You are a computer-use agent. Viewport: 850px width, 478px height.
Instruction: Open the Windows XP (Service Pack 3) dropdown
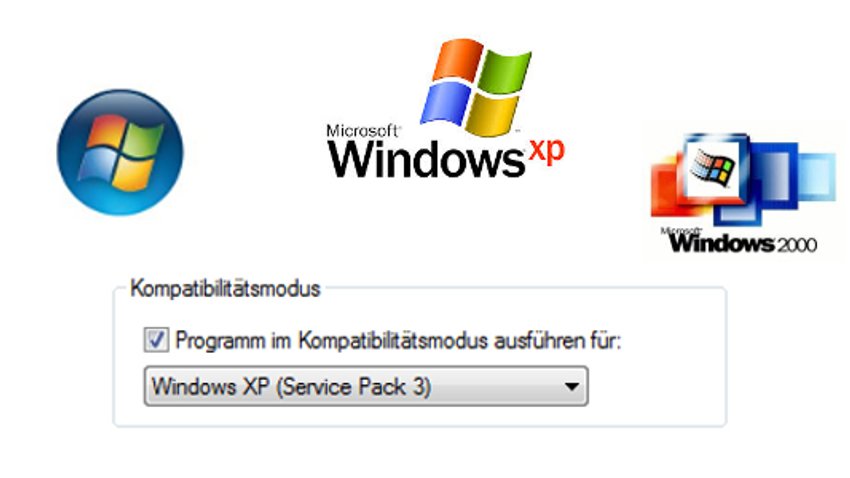[366, 386]
